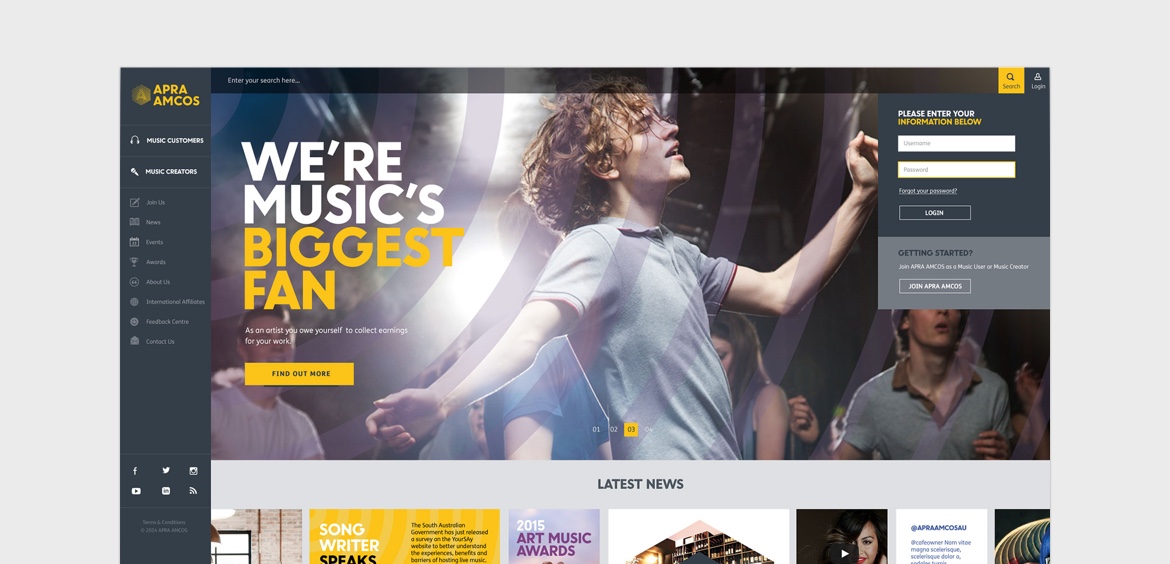The height and width of the screenshot is (564, 1170).
Task: Go to slide 02 of carousel
Action: point(613,430)
